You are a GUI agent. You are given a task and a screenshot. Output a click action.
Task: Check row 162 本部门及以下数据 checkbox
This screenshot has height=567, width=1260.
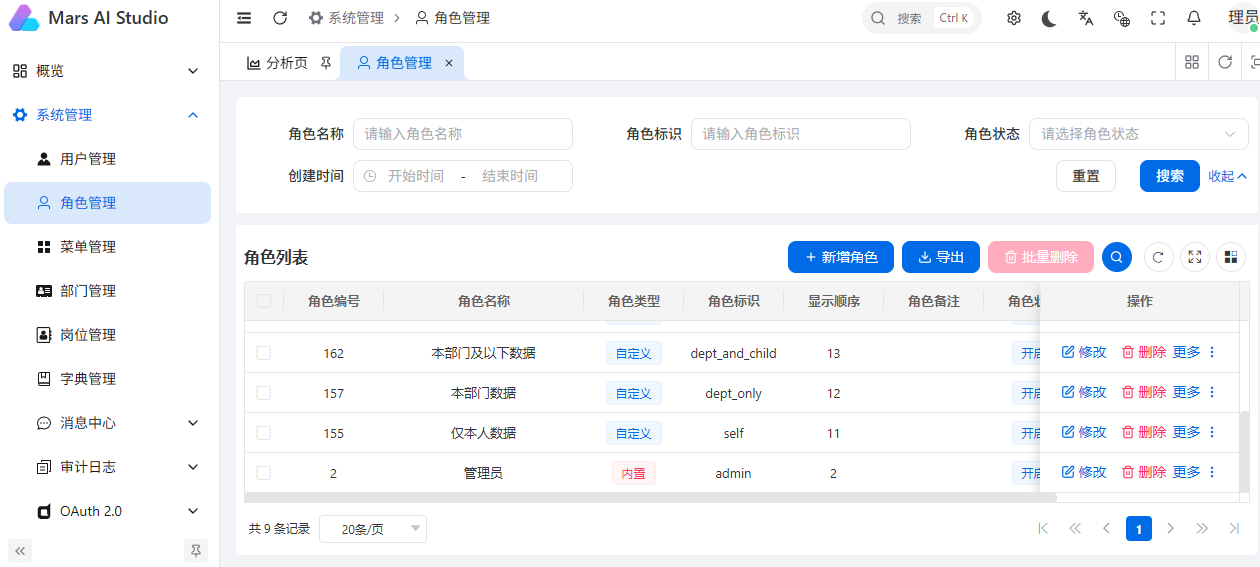click(x=264, y=353)
